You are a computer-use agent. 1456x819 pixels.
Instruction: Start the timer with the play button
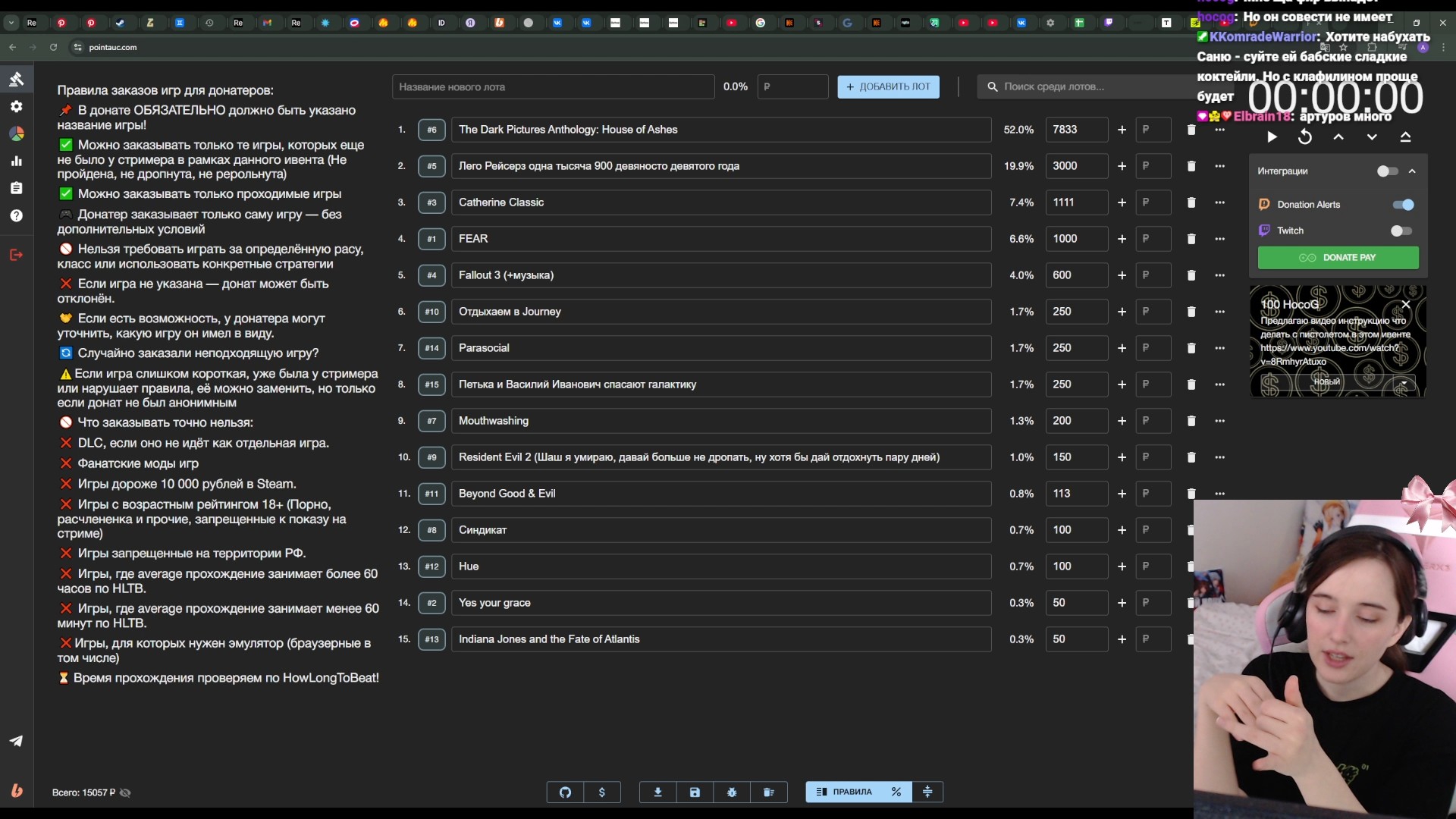[x=1272, y=137]
